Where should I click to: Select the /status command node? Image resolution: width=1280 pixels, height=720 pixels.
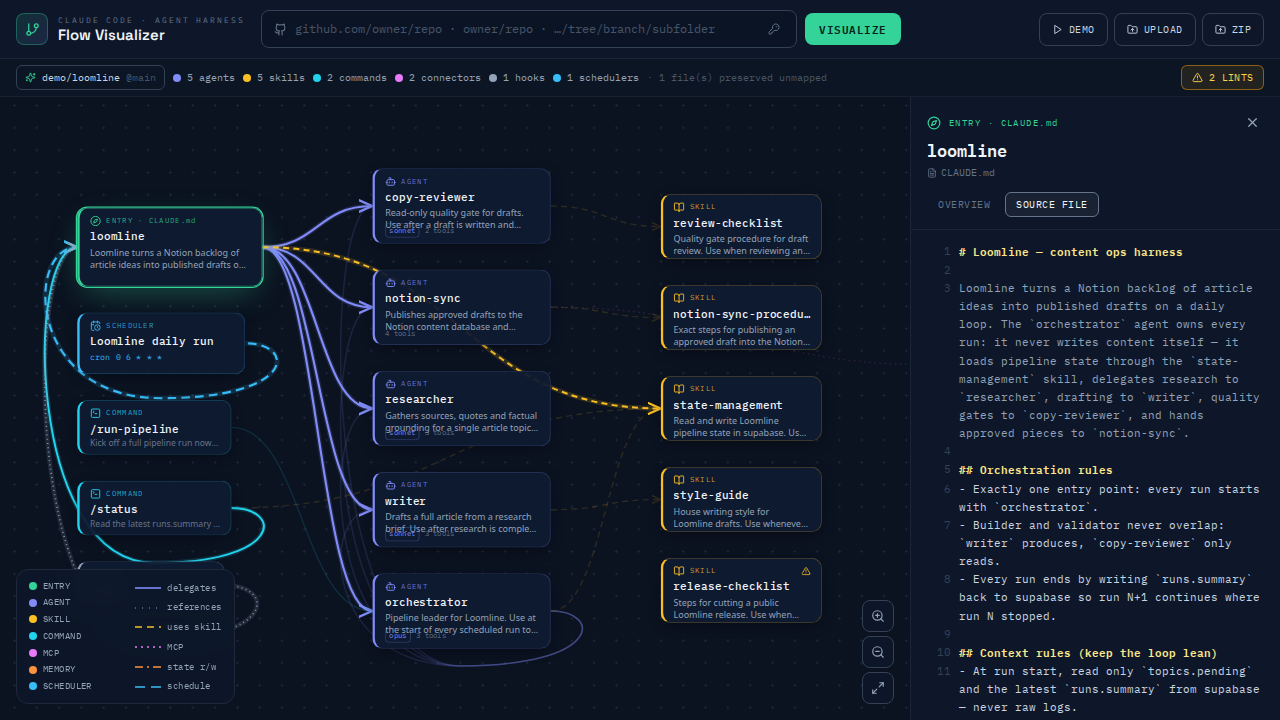154,508
